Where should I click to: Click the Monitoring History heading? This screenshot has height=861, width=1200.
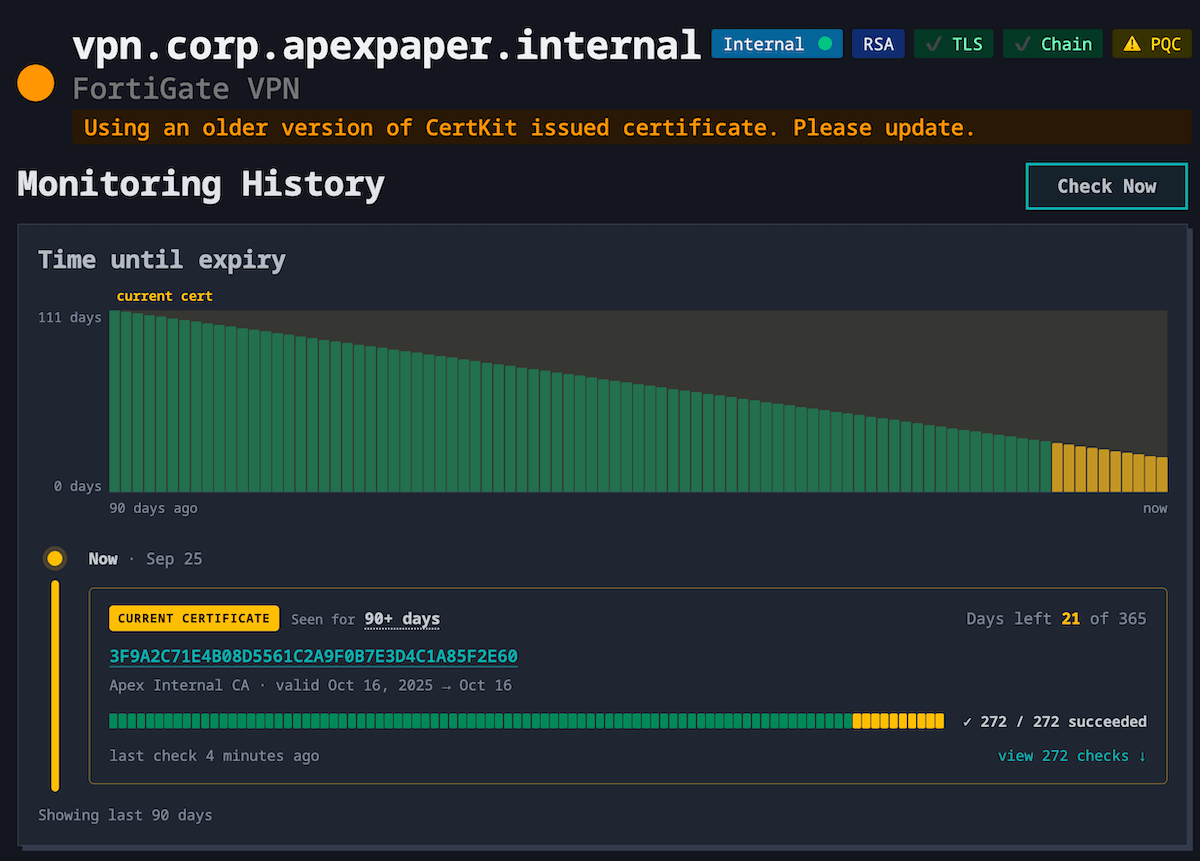[201, 185]
